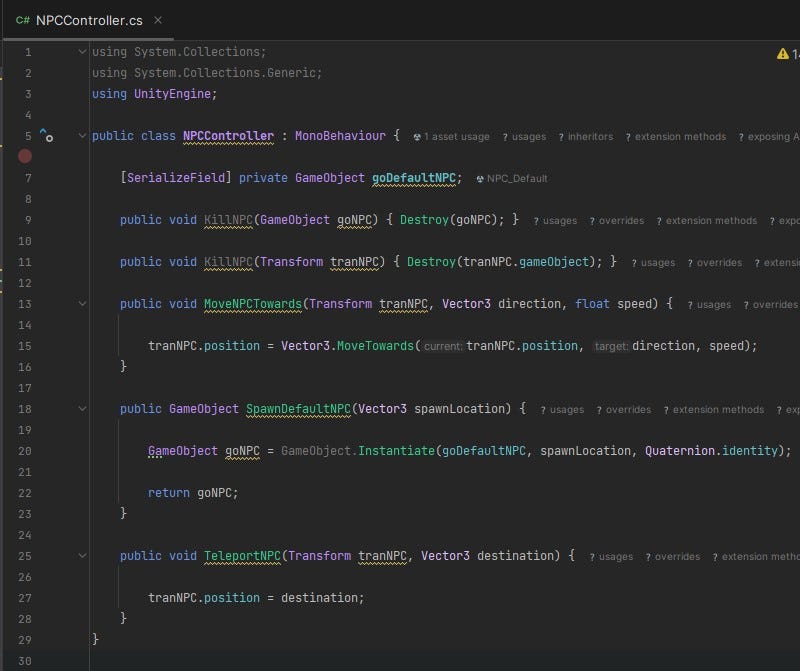Screen dimensions: 800x671
Task: Collapse the NPCController class fold on line 5
Action: tap(82, 136)
